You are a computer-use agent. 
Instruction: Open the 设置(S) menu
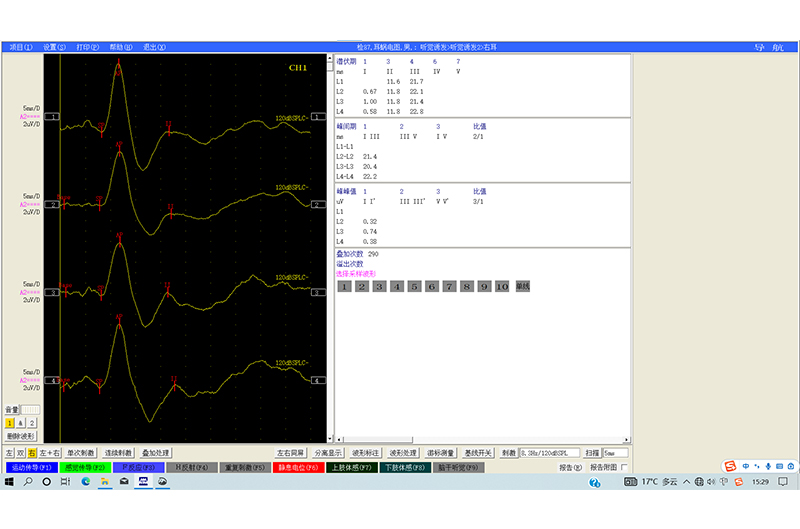pos(54,47)
